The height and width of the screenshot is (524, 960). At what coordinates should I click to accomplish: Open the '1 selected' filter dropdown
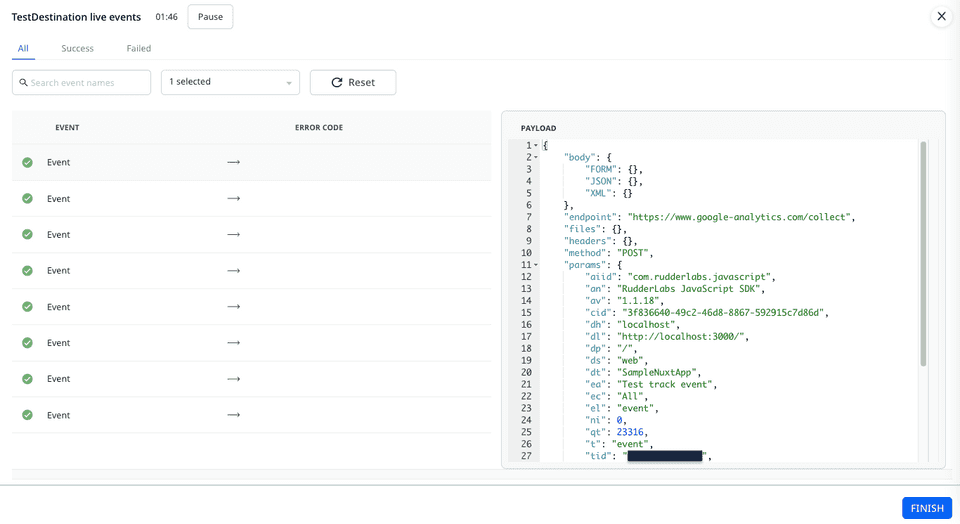pos(230,82)
